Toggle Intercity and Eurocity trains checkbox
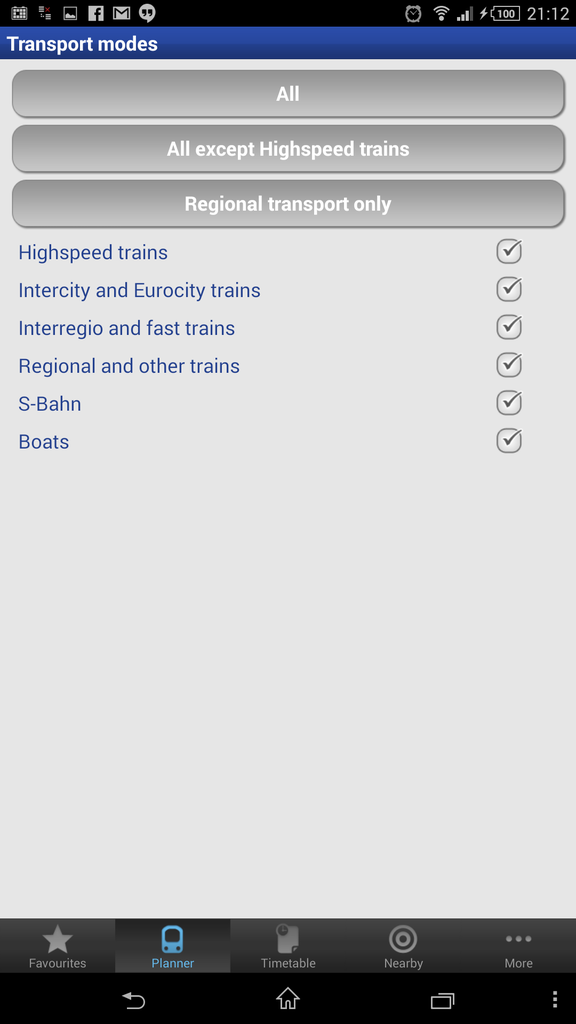Image resolution: width=576 pixels, height=1024 pixels. [509, 289]
